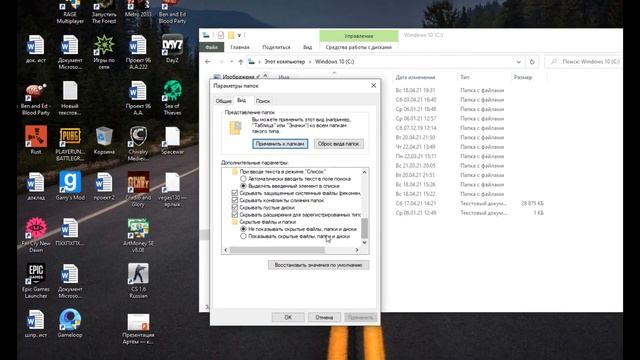This screenshot has width=640, height=360.
Task: Sort by the Дата изменения column header
Action: [x=415, y=77]
